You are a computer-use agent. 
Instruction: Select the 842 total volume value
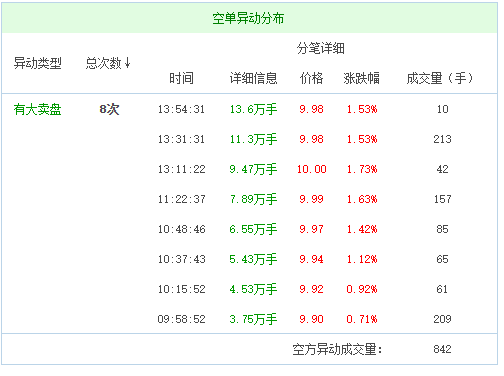point(442,349)
